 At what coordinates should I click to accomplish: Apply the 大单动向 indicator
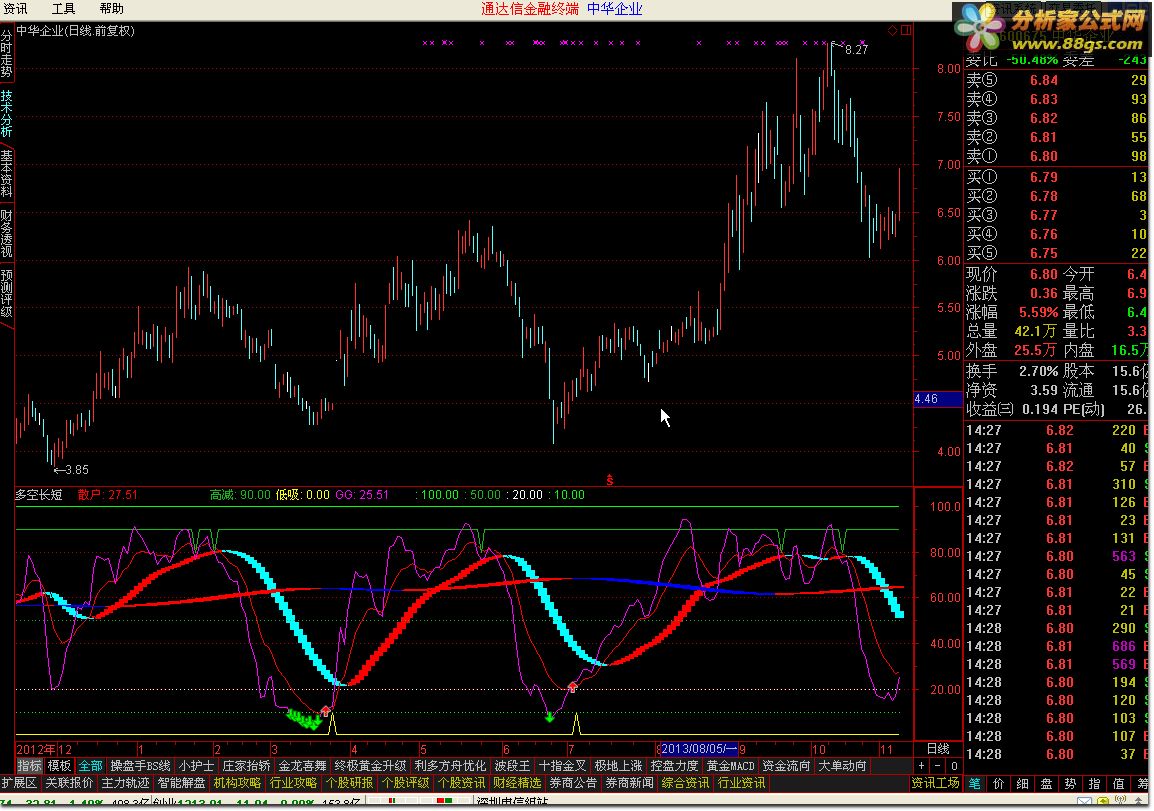[843, 766]
